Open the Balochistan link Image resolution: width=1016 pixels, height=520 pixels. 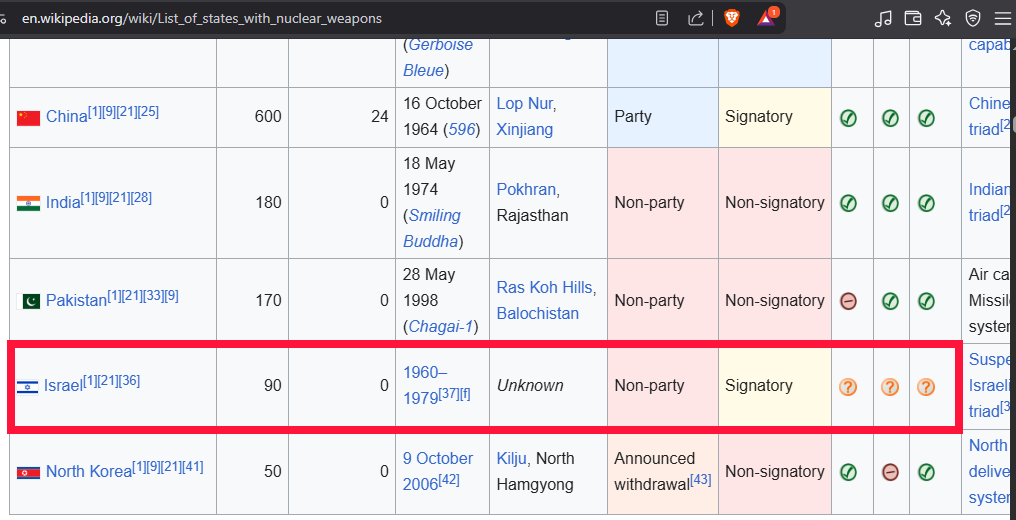point(537,313)
